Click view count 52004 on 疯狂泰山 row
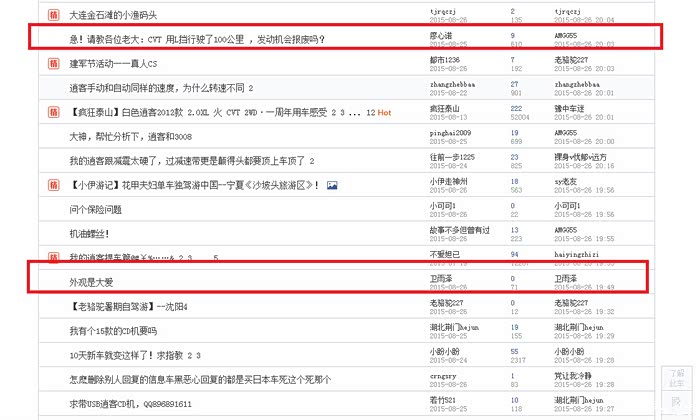Screen dimensions: 700x420 tap(520, 117)
